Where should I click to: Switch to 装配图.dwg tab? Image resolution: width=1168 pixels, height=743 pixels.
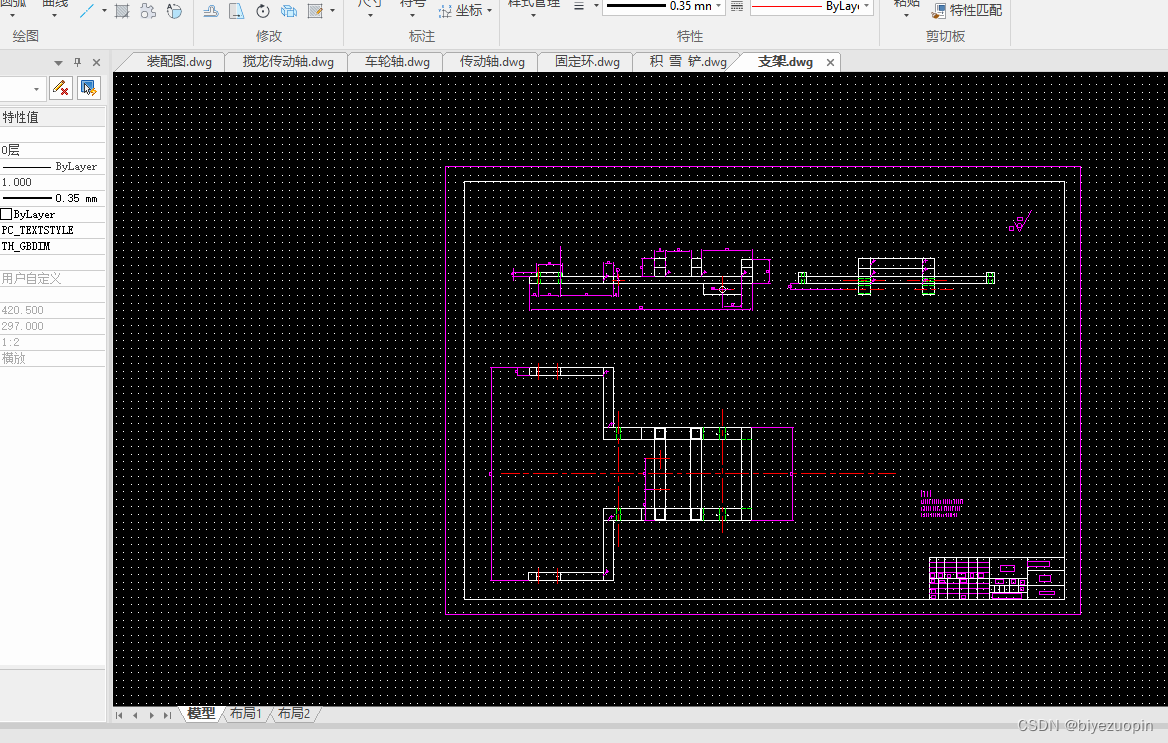(x=179, y=62)
